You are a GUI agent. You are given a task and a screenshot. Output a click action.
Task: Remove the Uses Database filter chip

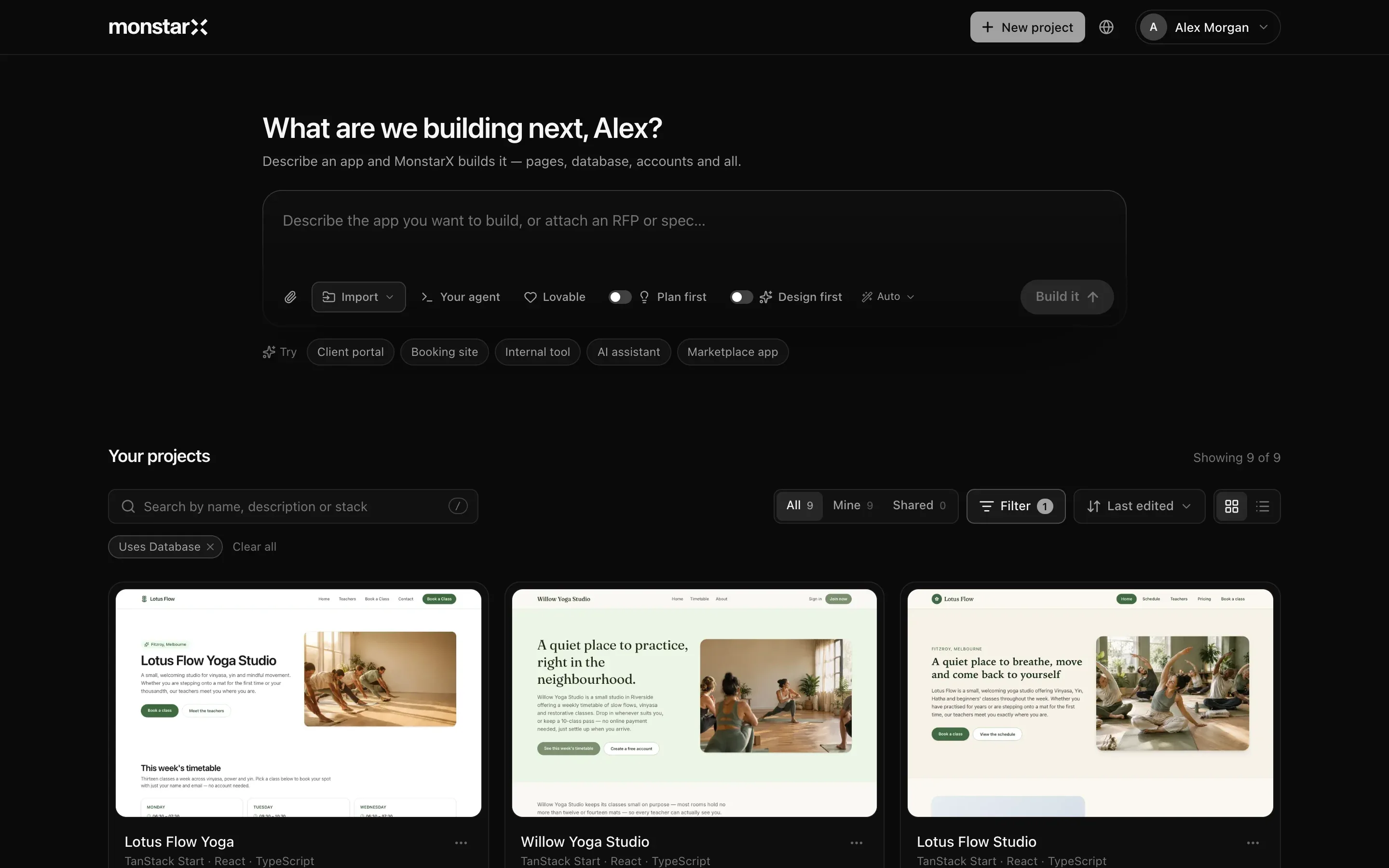pyautogui.click(x=210, y=547)
